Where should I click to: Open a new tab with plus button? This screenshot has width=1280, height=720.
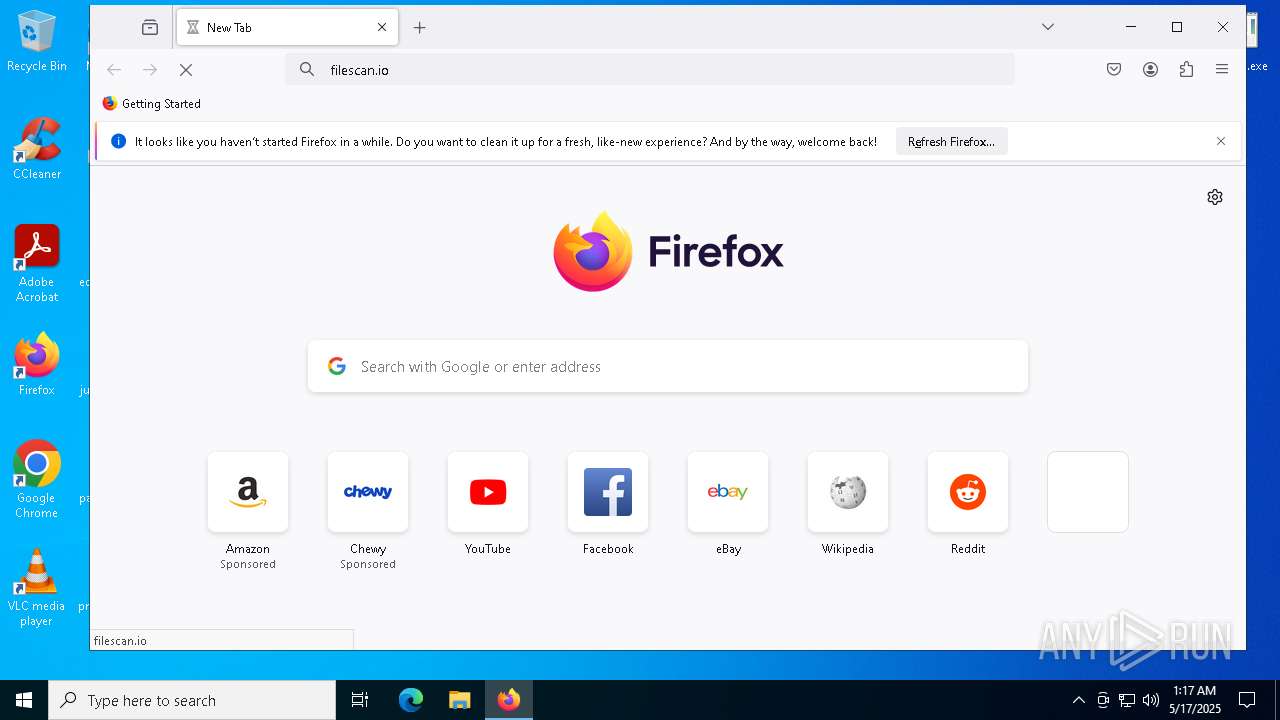pos(420,28)
